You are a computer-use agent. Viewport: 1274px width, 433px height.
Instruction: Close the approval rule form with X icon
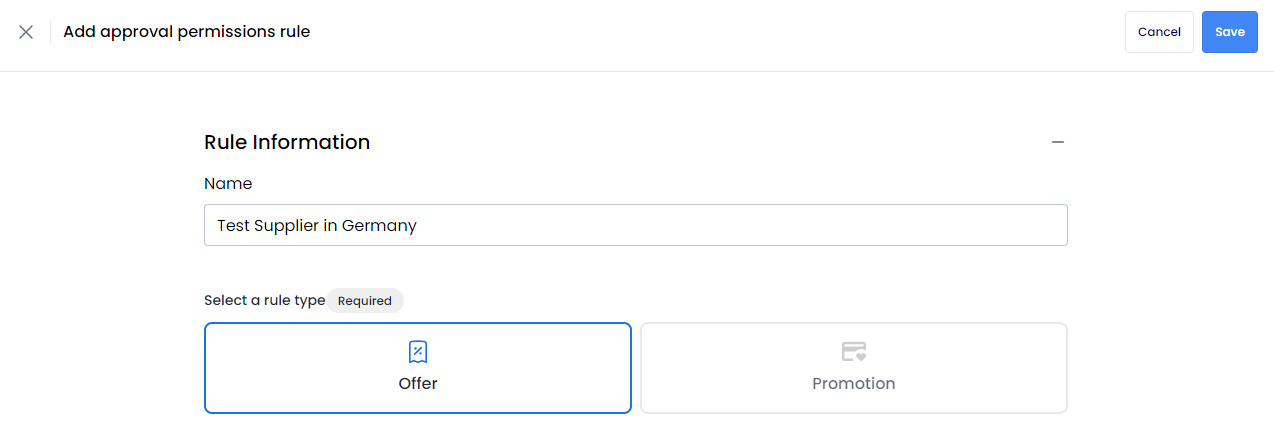pyautogui.click(x=26, y=32)
